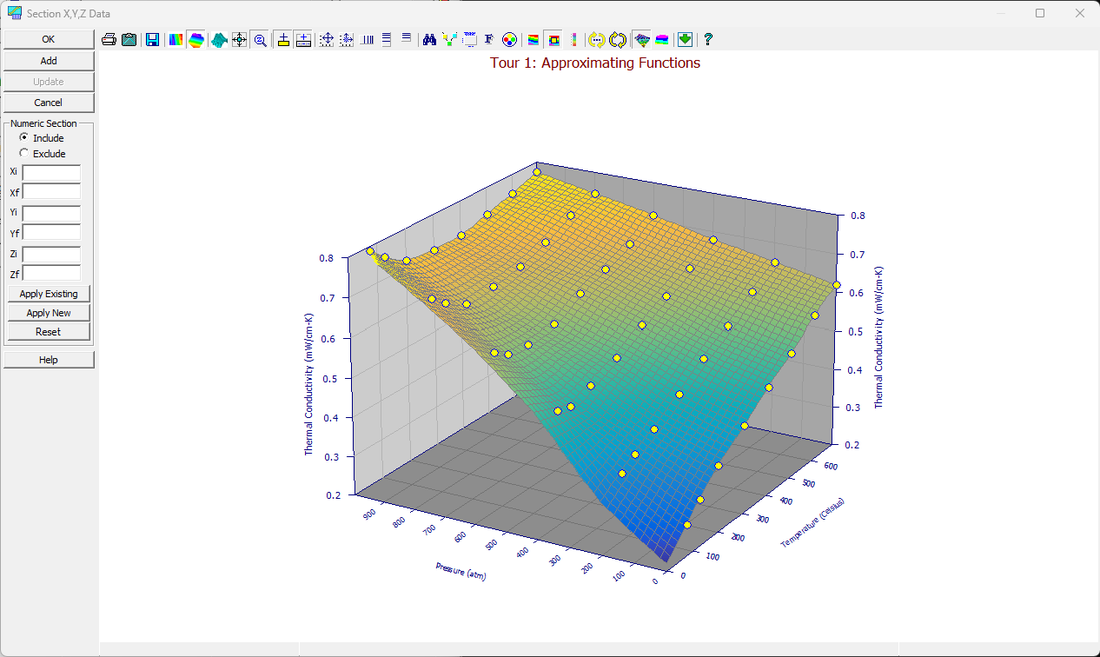Close the Section X,Y,Z Data window
Viewport: 1100px width, 657px height.
coord(1080,13)
